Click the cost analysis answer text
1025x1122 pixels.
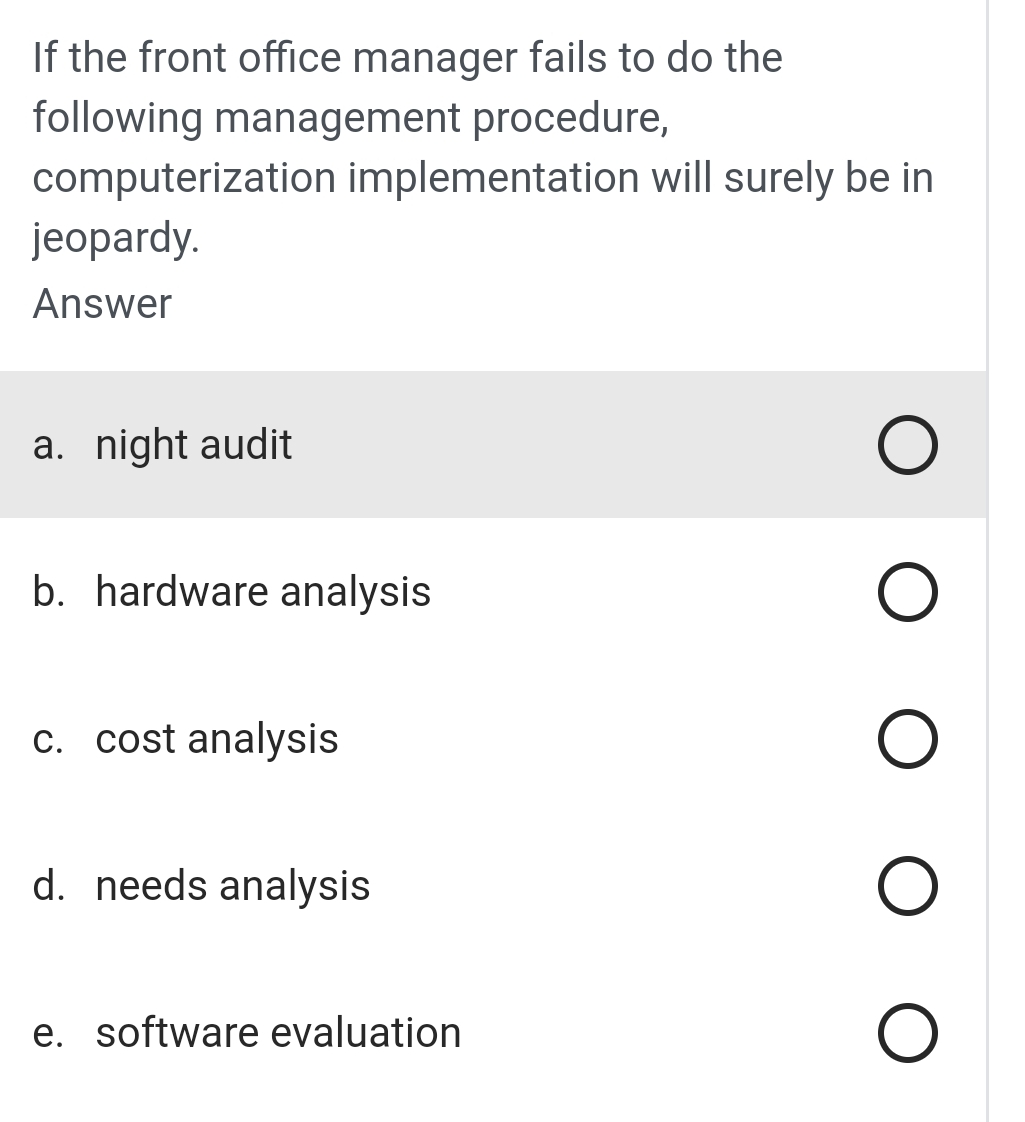pyautogui.click(x=216, y=739)
